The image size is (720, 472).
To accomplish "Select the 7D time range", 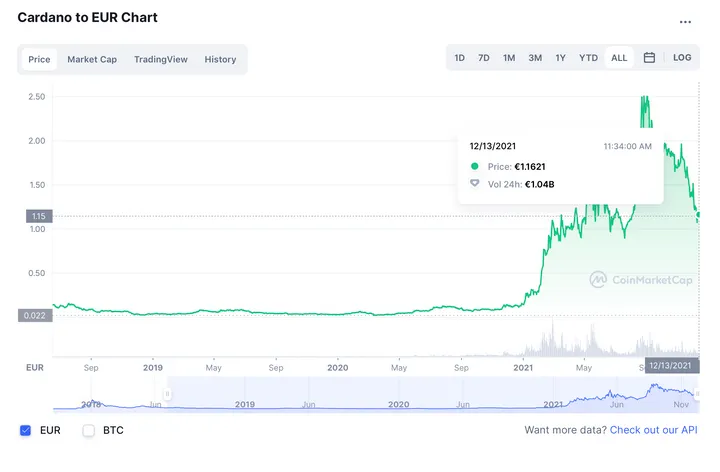I will [484, 58].
